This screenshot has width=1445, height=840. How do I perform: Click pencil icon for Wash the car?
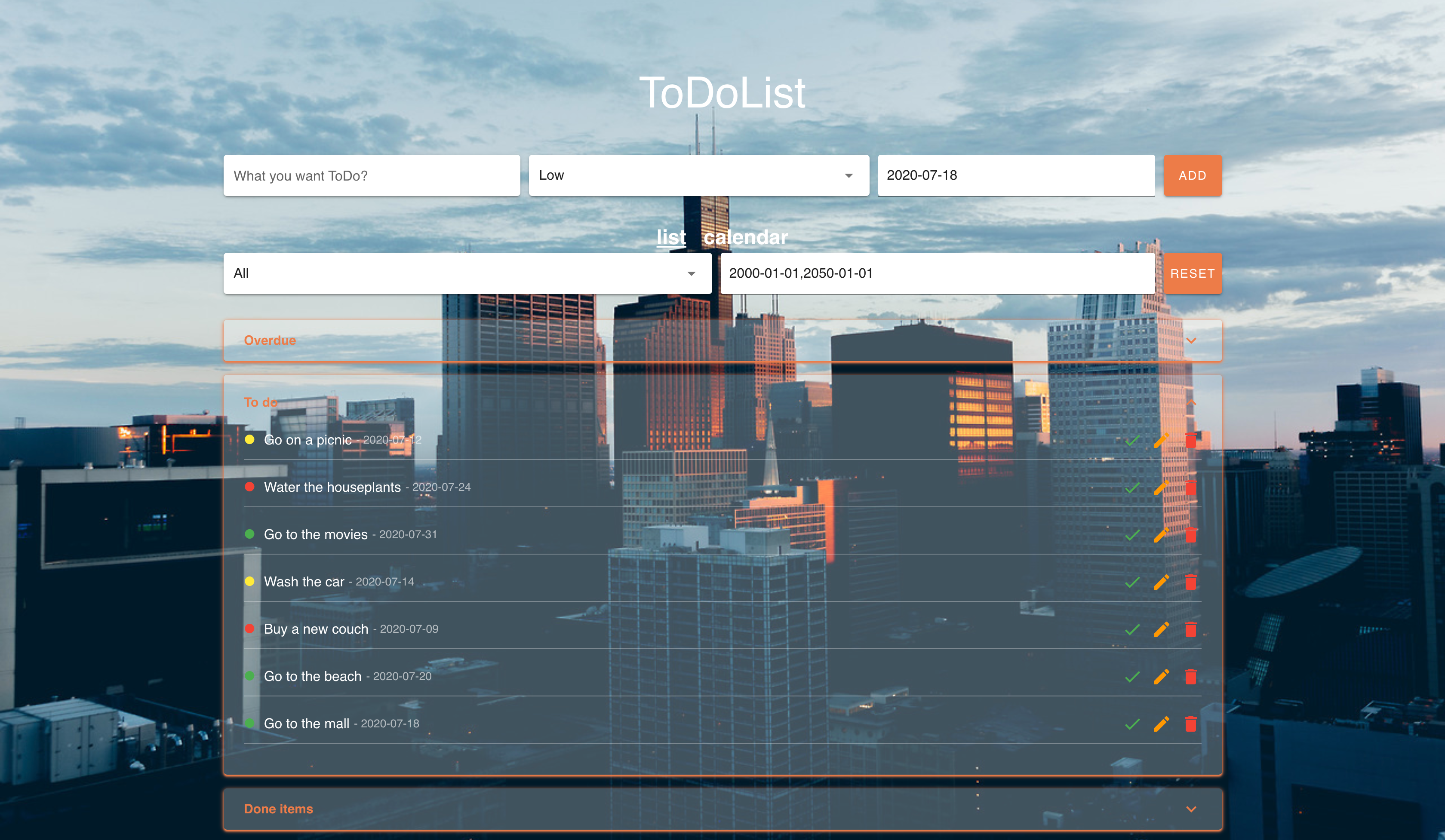[1161, 582]
